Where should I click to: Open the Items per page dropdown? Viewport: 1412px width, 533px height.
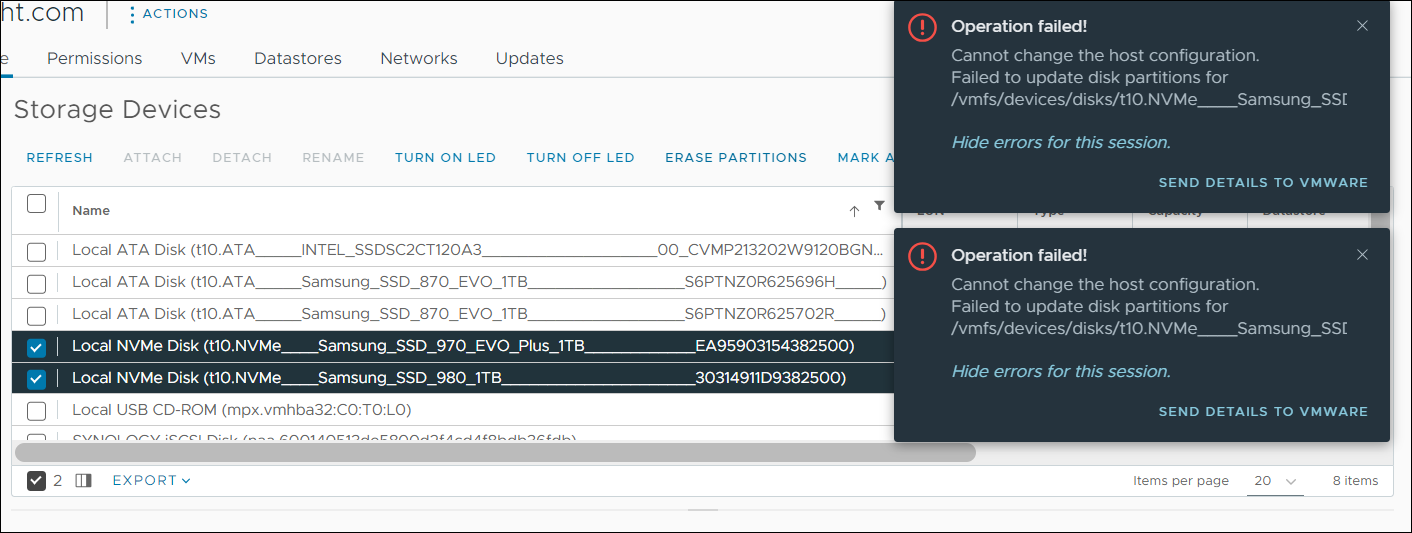1276,481
